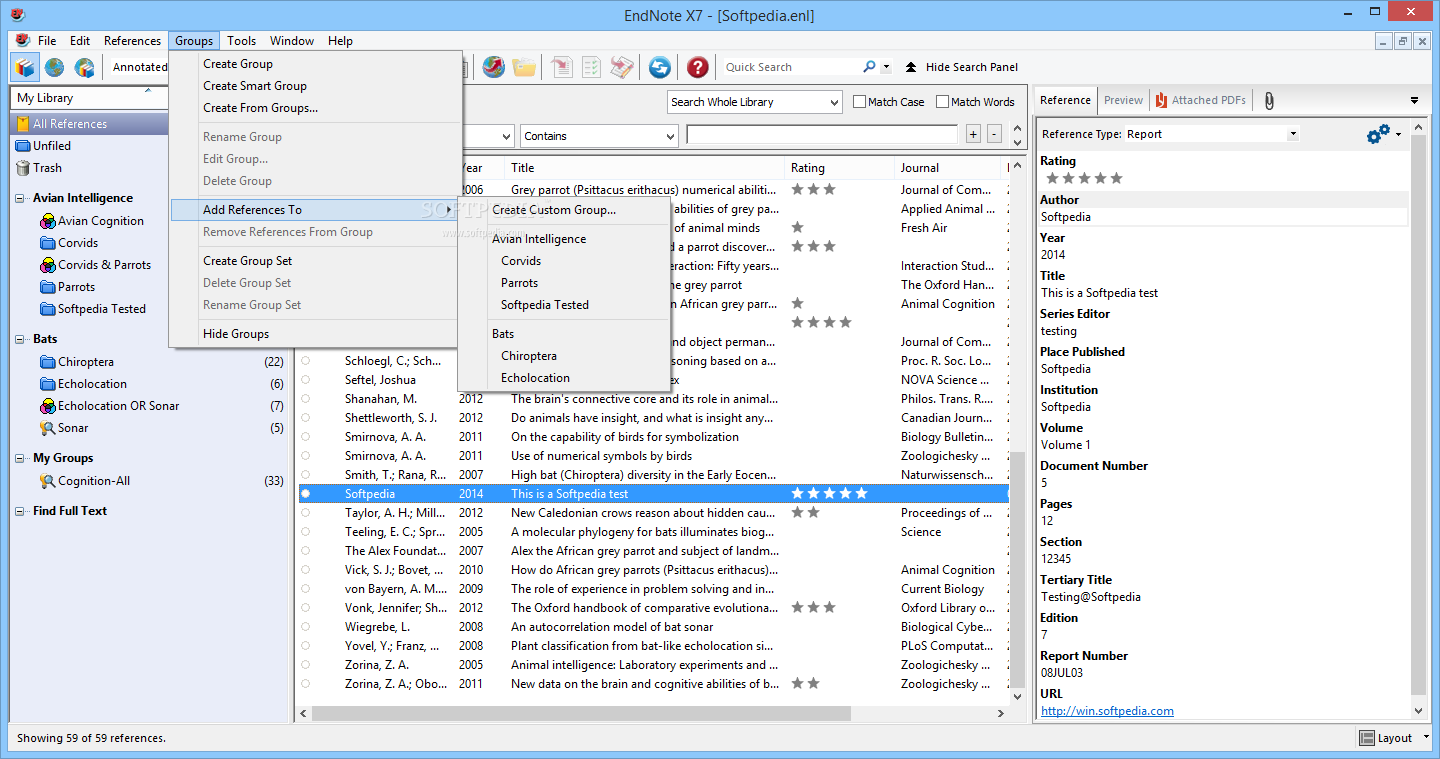
Task: Switch to Online Search Mode globe icon
Action: pyautogui.click(x=54, y=67)
